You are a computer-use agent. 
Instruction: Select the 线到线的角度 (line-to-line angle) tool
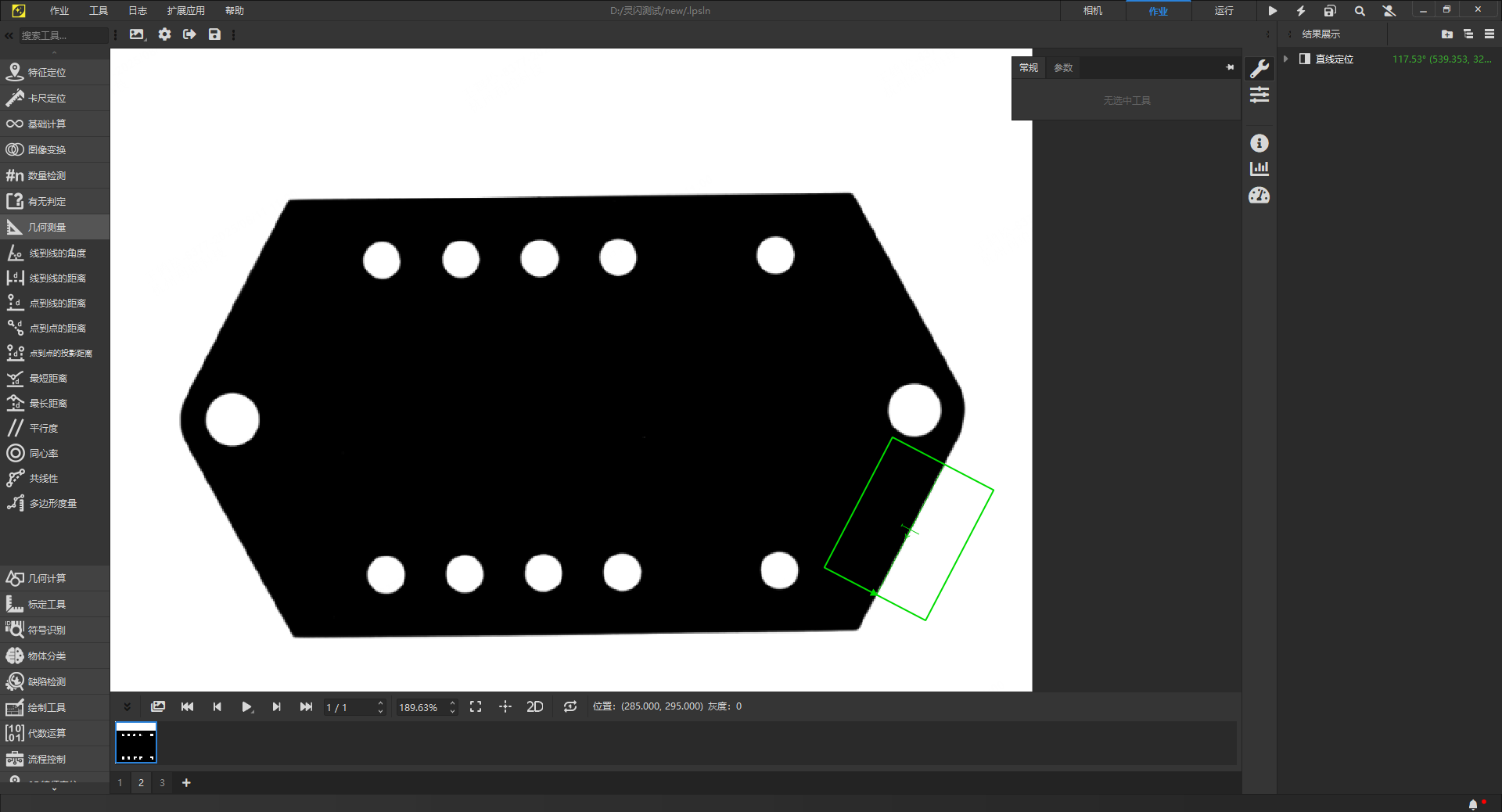(x=56, y=253)
